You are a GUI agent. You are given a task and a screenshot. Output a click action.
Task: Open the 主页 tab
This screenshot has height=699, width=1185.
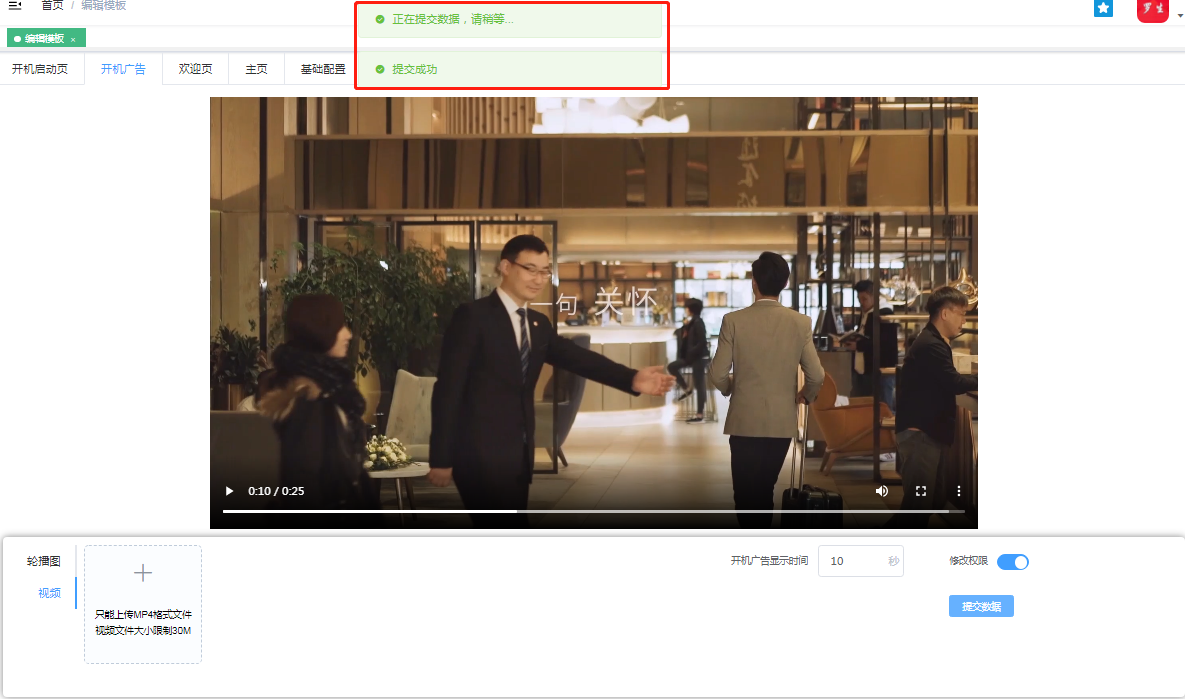click(256, 69)
